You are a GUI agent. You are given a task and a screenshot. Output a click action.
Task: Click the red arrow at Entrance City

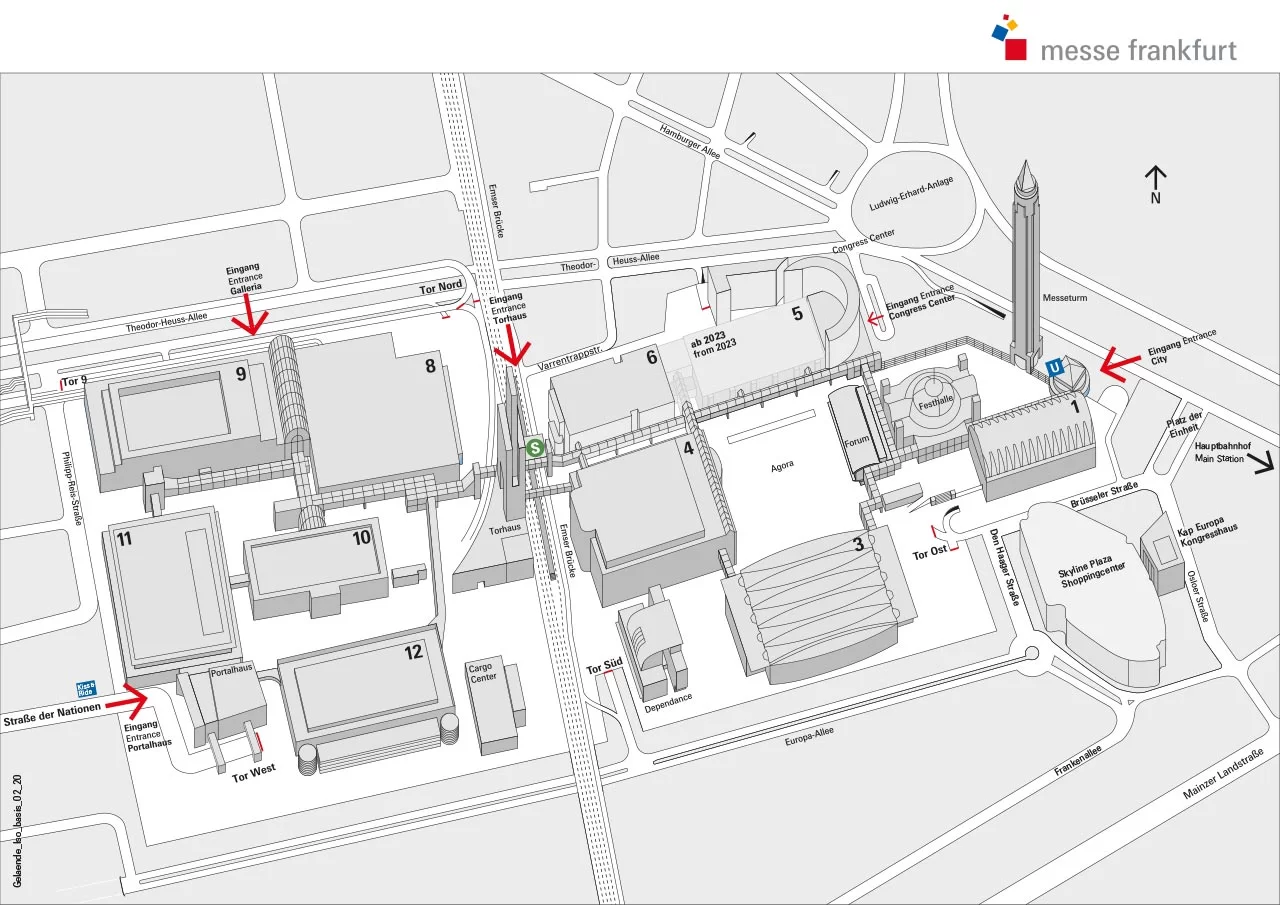(x=1122, y=363)
